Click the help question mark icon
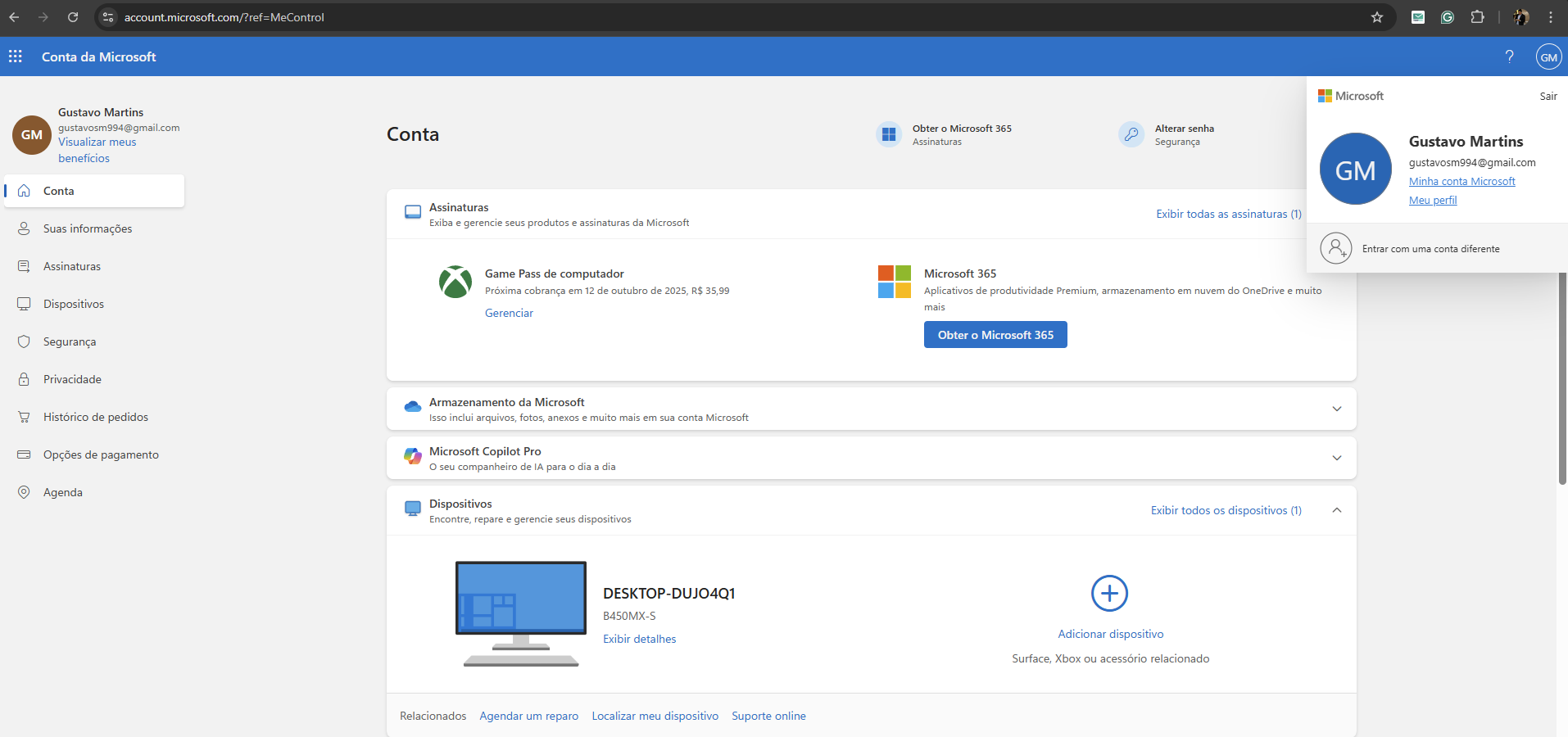 (x=1509, y=57)
